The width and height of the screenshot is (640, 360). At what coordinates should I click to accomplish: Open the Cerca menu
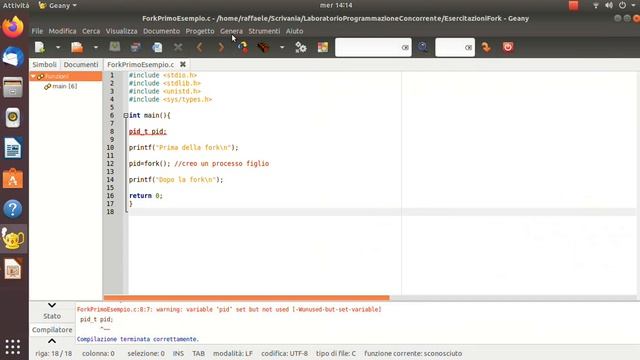pos(91,31)
